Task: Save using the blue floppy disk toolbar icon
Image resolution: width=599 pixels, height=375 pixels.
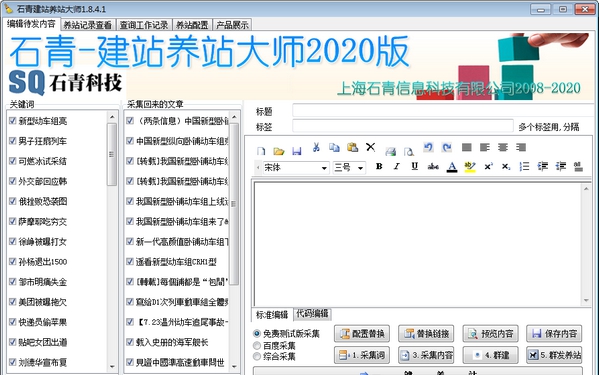Action: click(297, 151)
